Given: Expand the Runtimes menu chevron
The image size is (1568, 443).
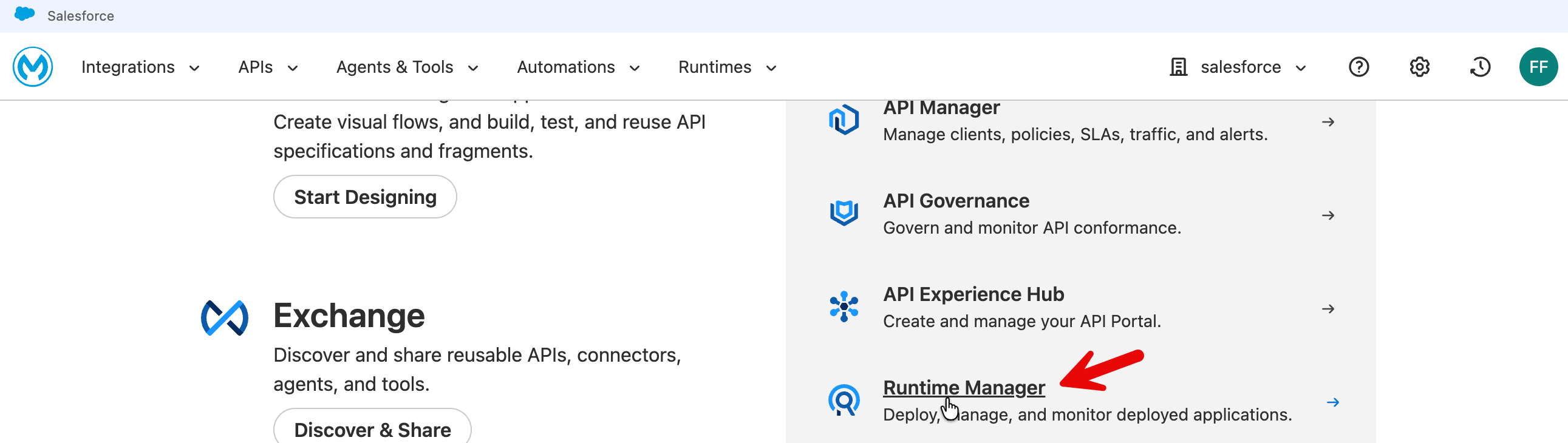Looking at the screenshot, I should pos(771,68).
